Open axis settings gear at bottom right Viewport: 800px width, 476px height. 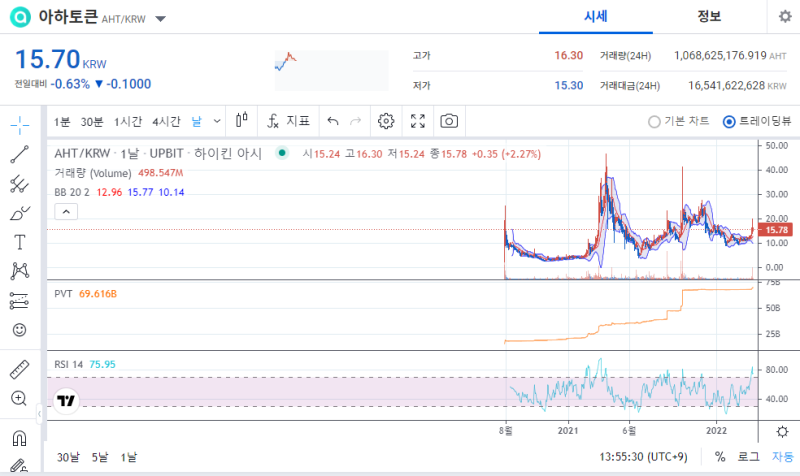[782, 432]
